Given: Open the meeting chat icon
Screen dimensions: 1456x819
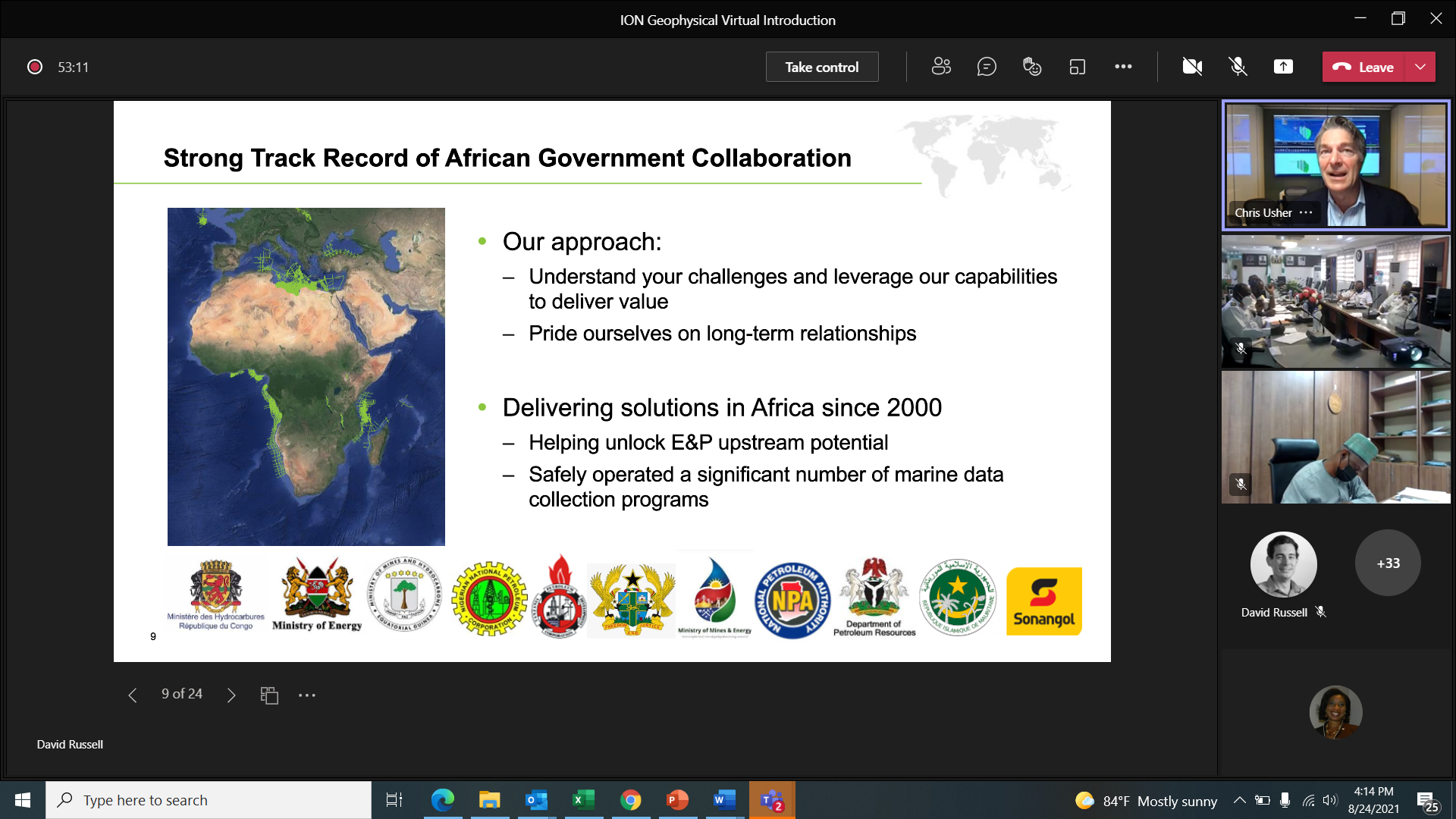Looking at the screenshot, I should (x=987, y=67).
